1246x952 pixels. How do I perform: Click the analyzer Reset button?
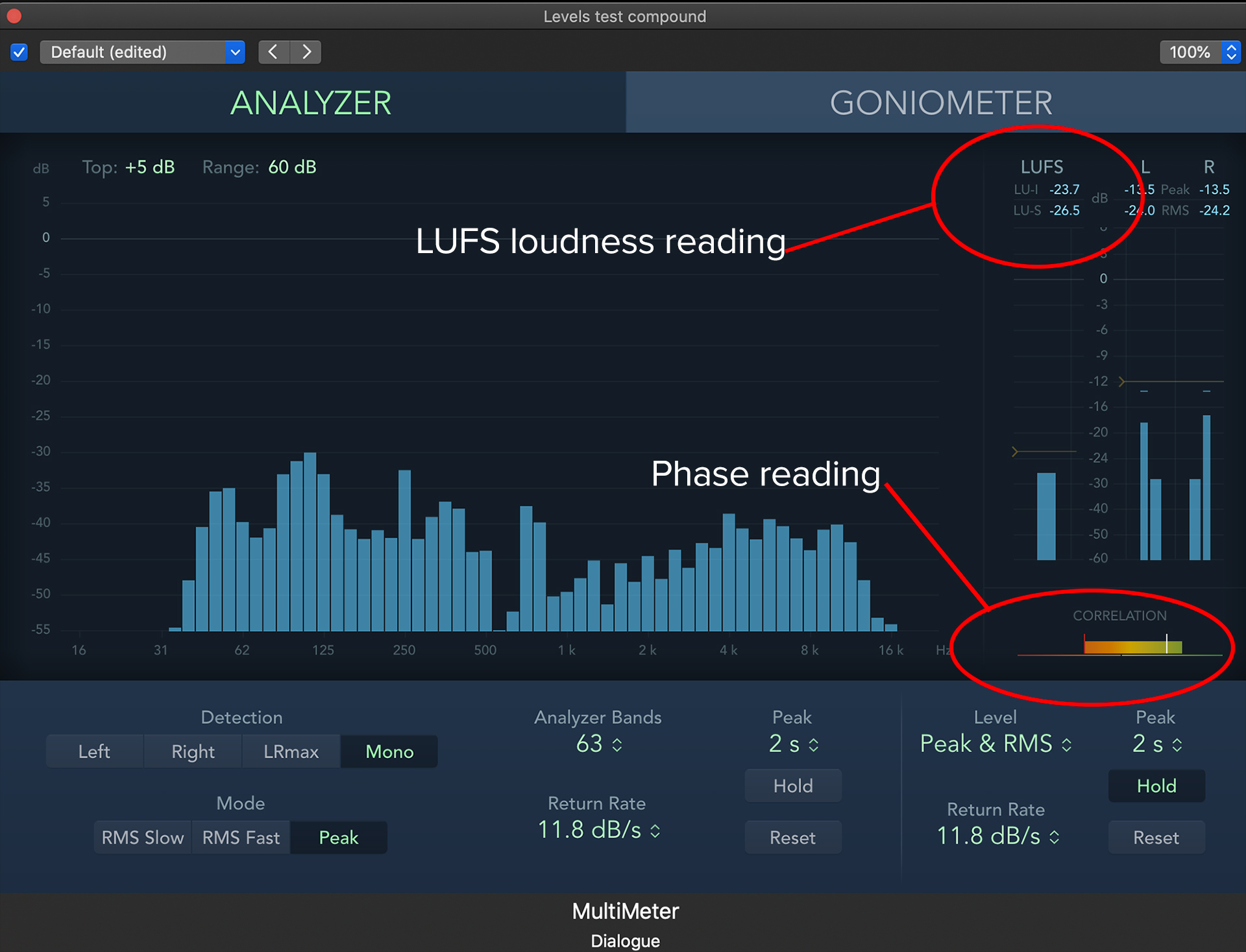[793, 838]
